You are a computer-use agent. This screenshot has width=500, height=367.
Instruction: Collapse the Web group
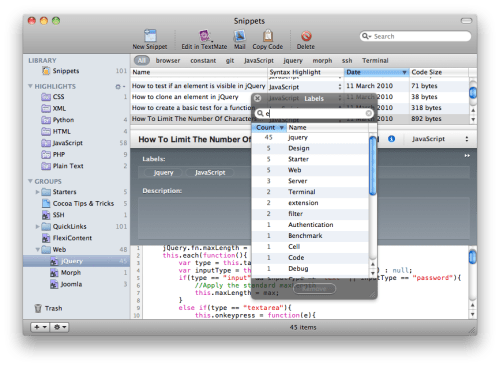click(38, 250)
